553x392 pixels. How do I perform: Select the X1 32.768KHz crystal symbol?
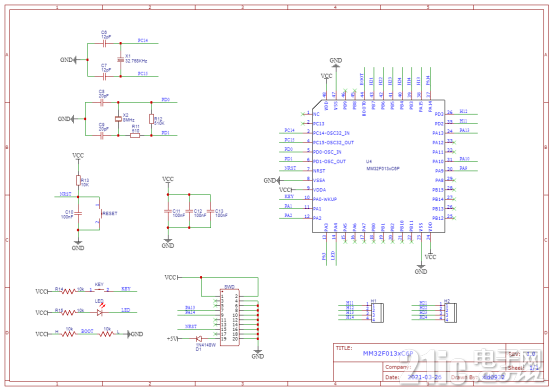pyautogui.click(x=121, y=60)
